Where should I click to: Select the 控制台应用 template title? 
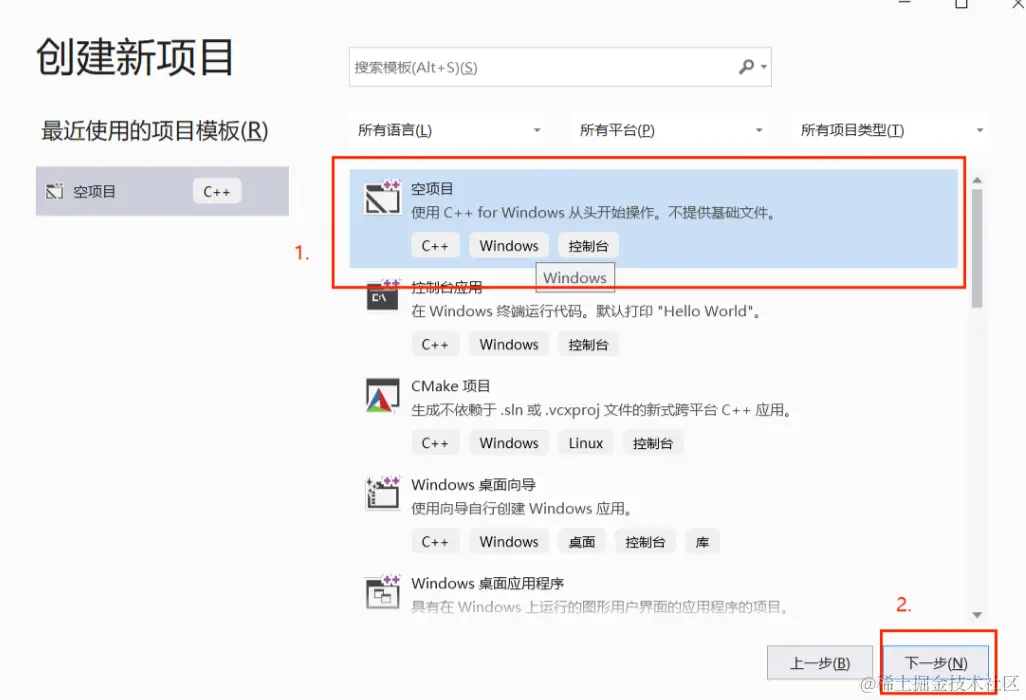[x=447, y=287]
